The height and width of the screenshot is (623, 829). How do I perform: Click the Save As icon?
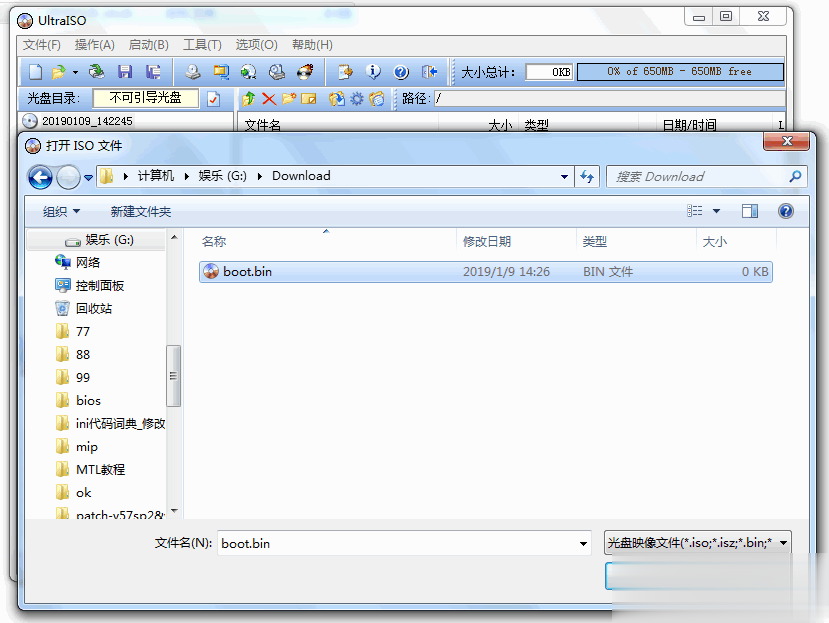tap(153, 71)
